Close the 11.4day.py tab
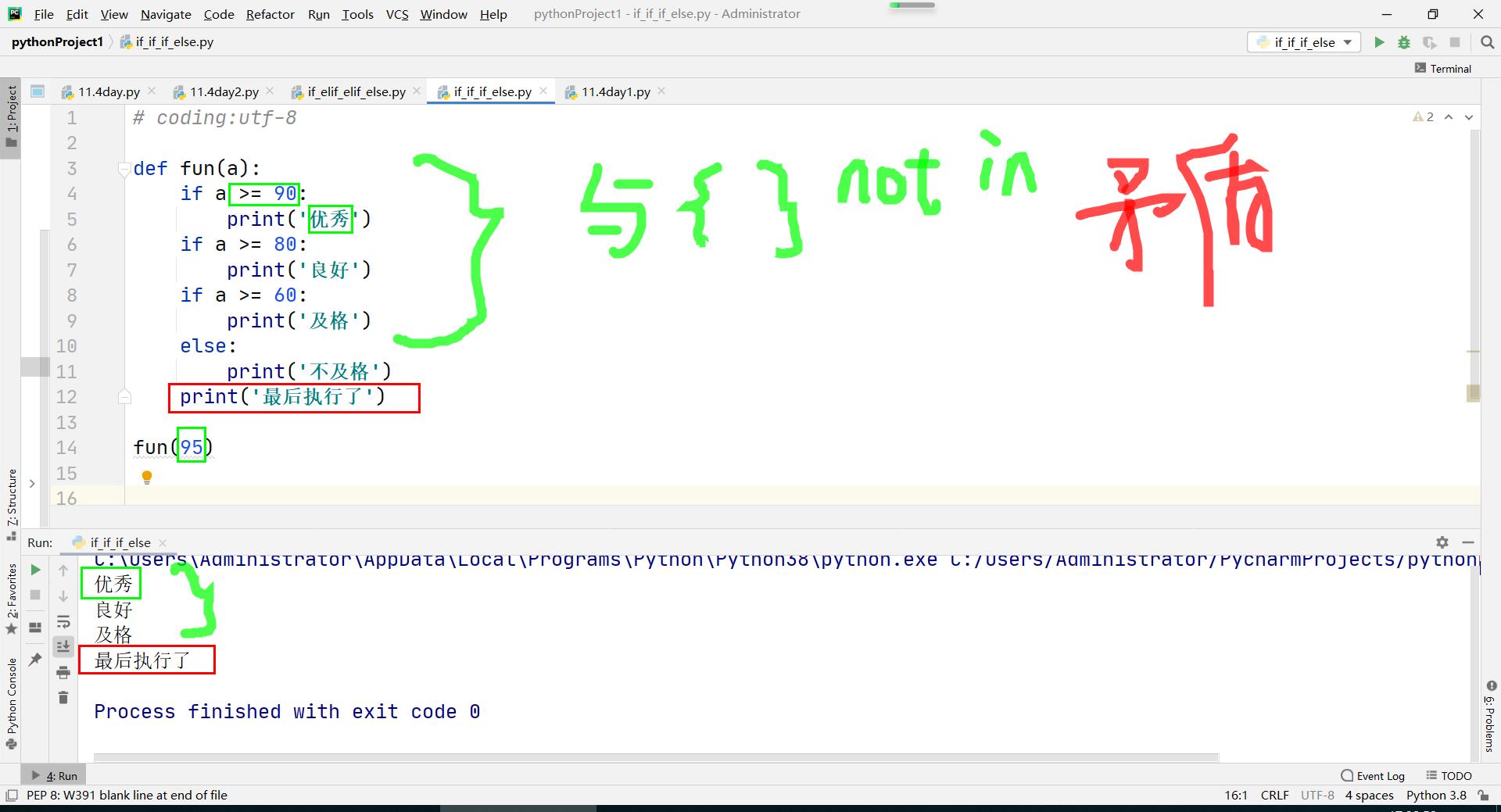1501x812 pixels. (152, 91)
